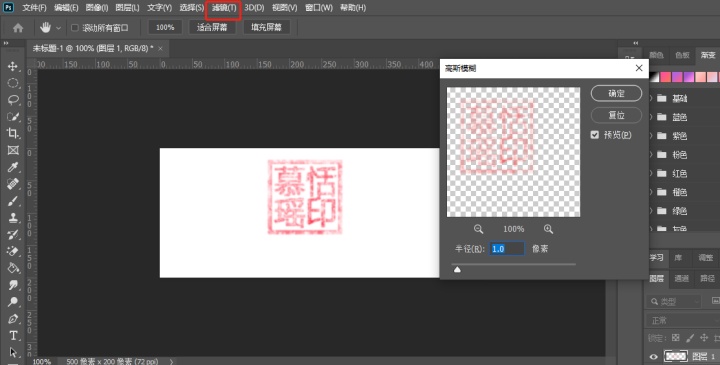Select the Clone Stamp tool
Screen dimensions: 720x365
click(x=13, y=218)
